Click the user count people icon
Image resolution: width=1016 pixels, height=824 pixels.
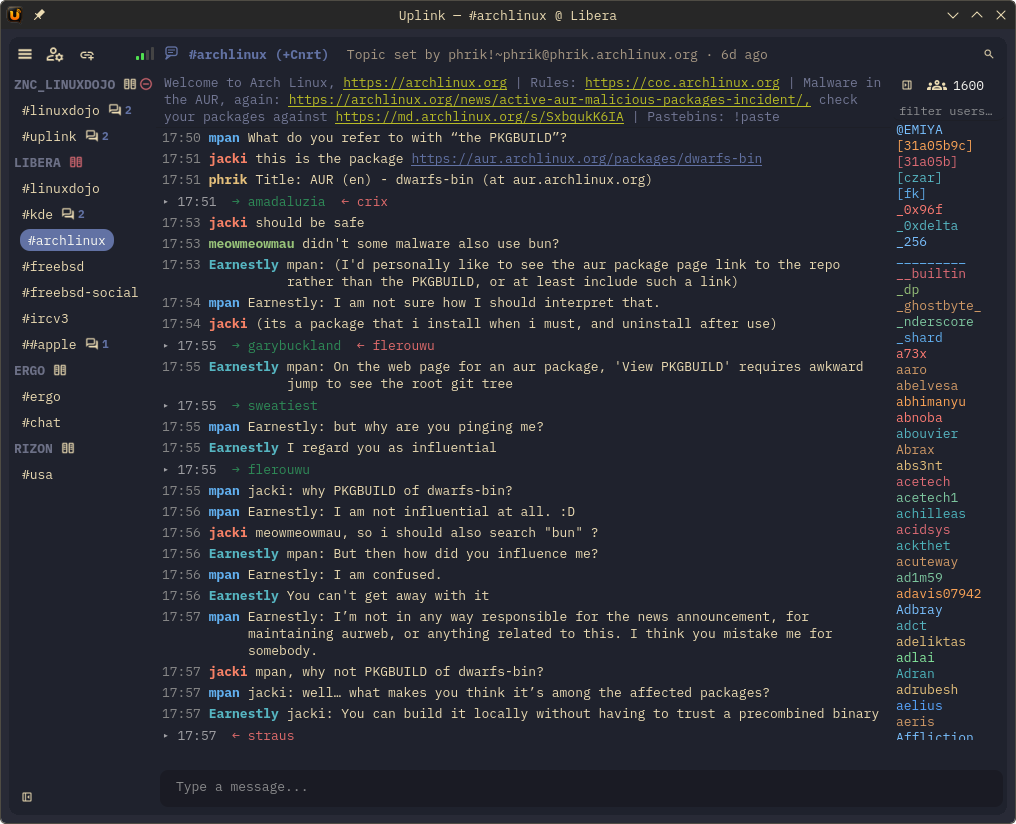(x=936, y=86)
